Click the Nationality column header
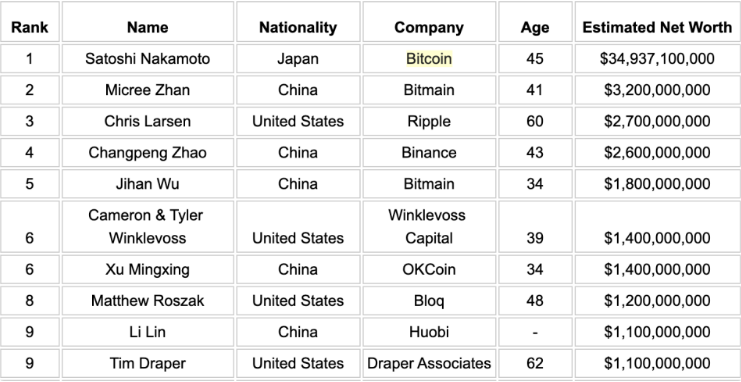 [298, 27]
